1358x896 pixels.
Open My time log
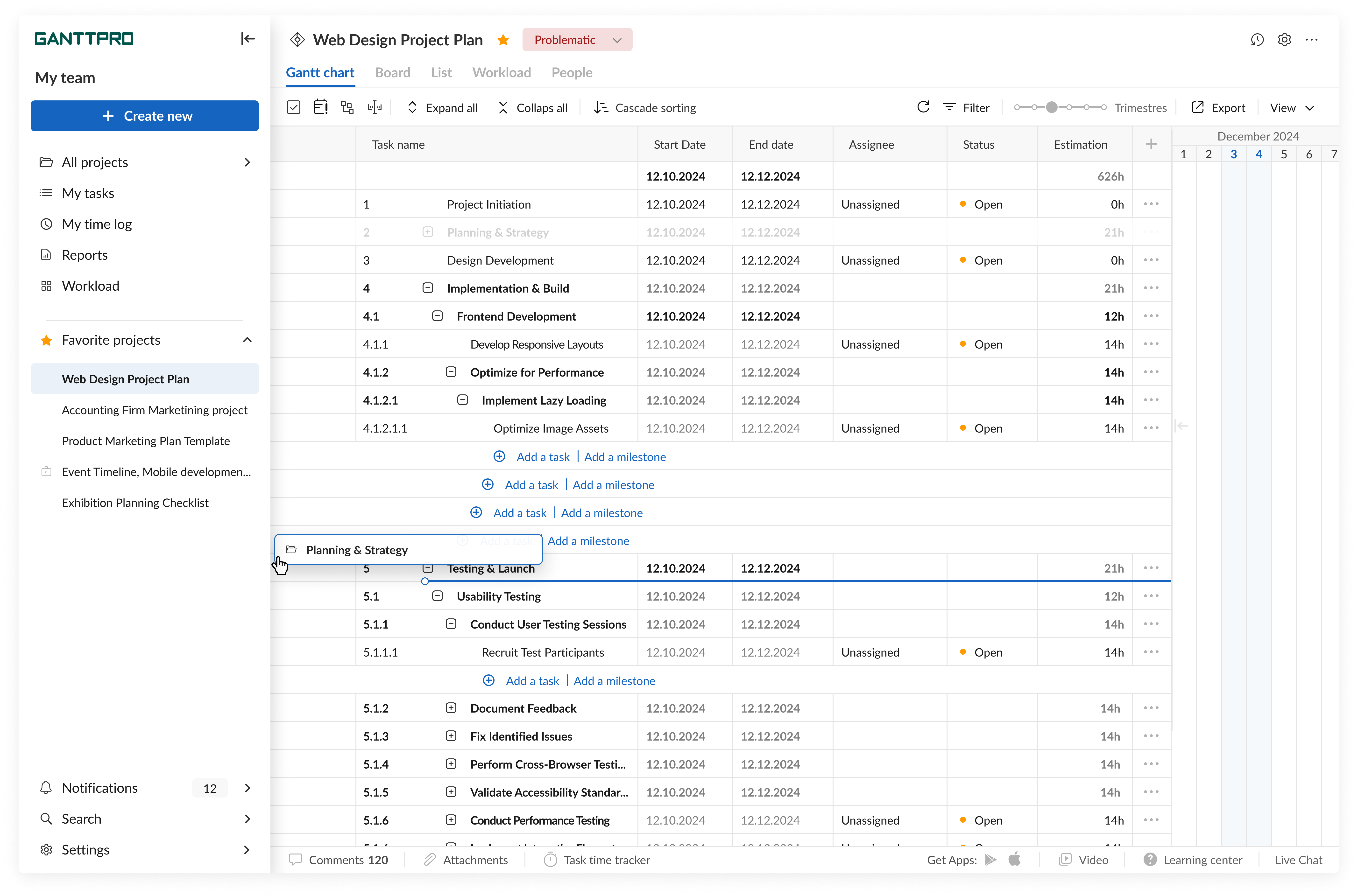97,224
